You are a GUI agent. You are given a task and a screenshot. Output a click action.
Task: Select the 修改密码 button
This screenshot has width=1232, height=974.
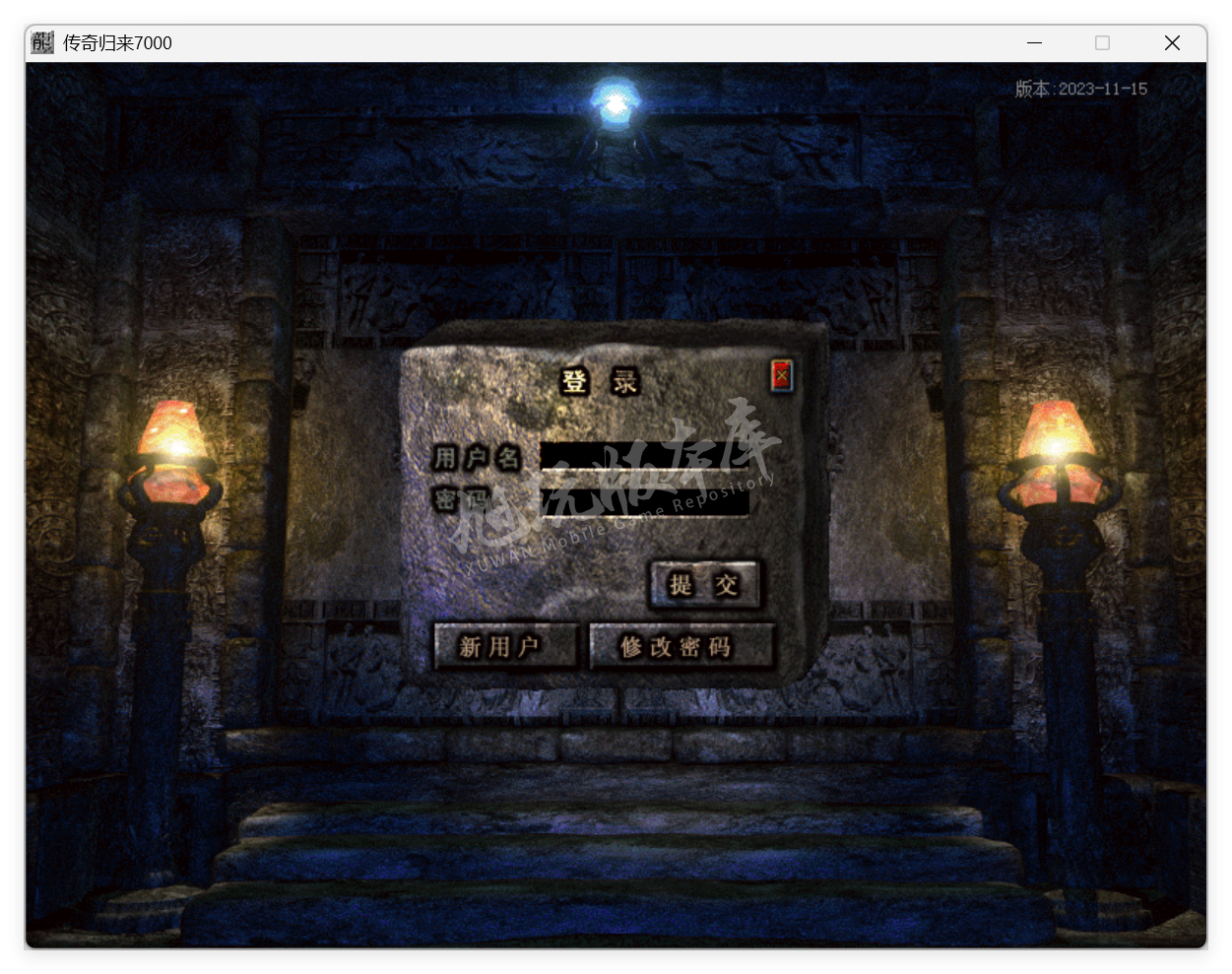pyautogui.click(x=681, y=646)
